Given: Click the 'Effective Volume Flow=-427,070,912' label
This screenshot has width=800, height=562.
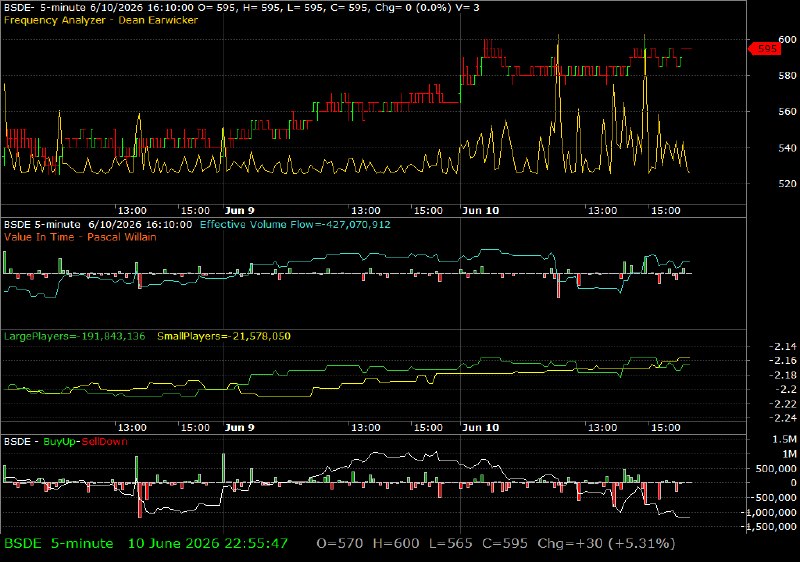Looking at the screenshot, I should [x=295, y=224].
